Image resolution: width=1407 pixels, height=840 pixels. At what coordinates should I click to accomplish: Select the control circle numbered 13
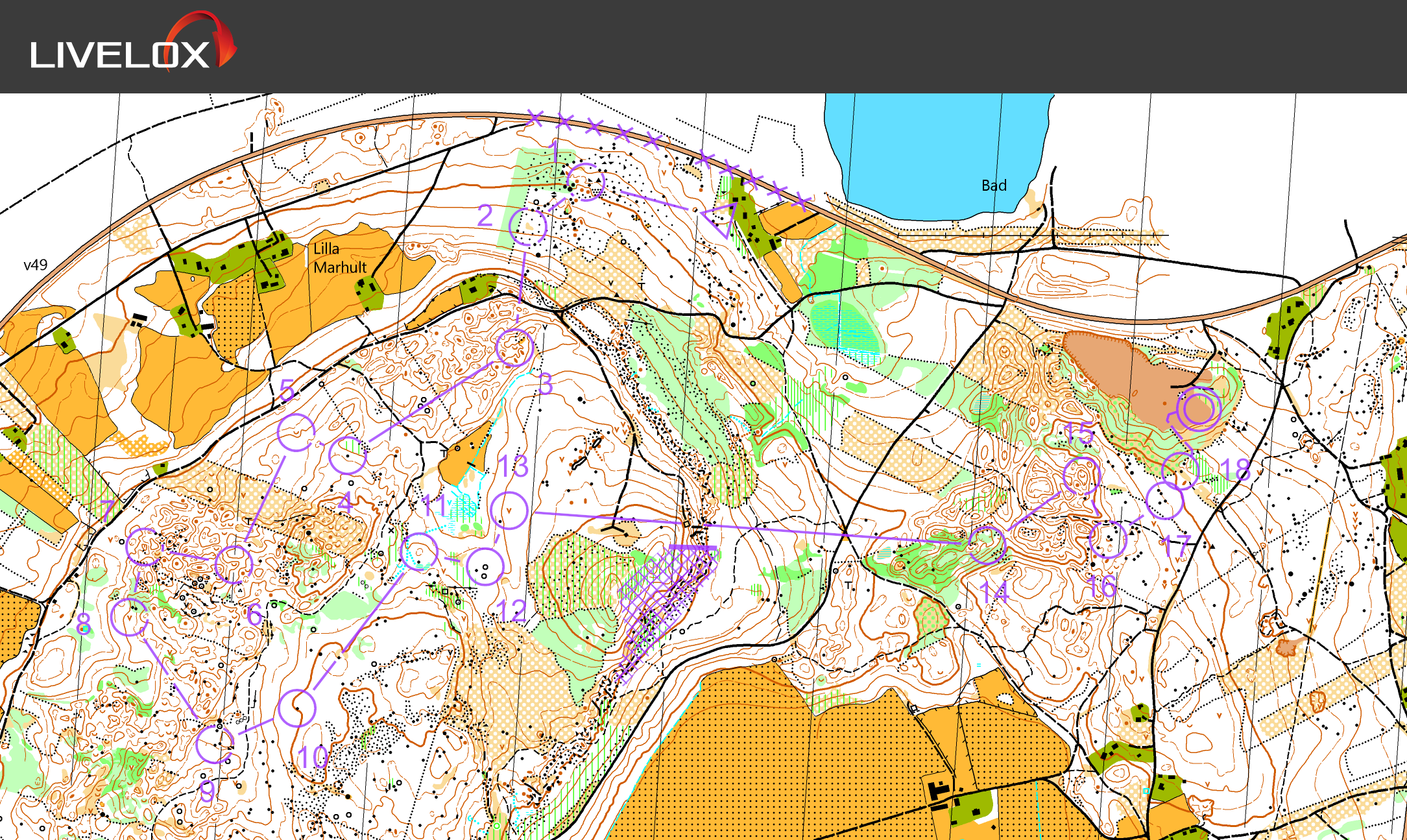pyautogui.click(x=509, y=510)
